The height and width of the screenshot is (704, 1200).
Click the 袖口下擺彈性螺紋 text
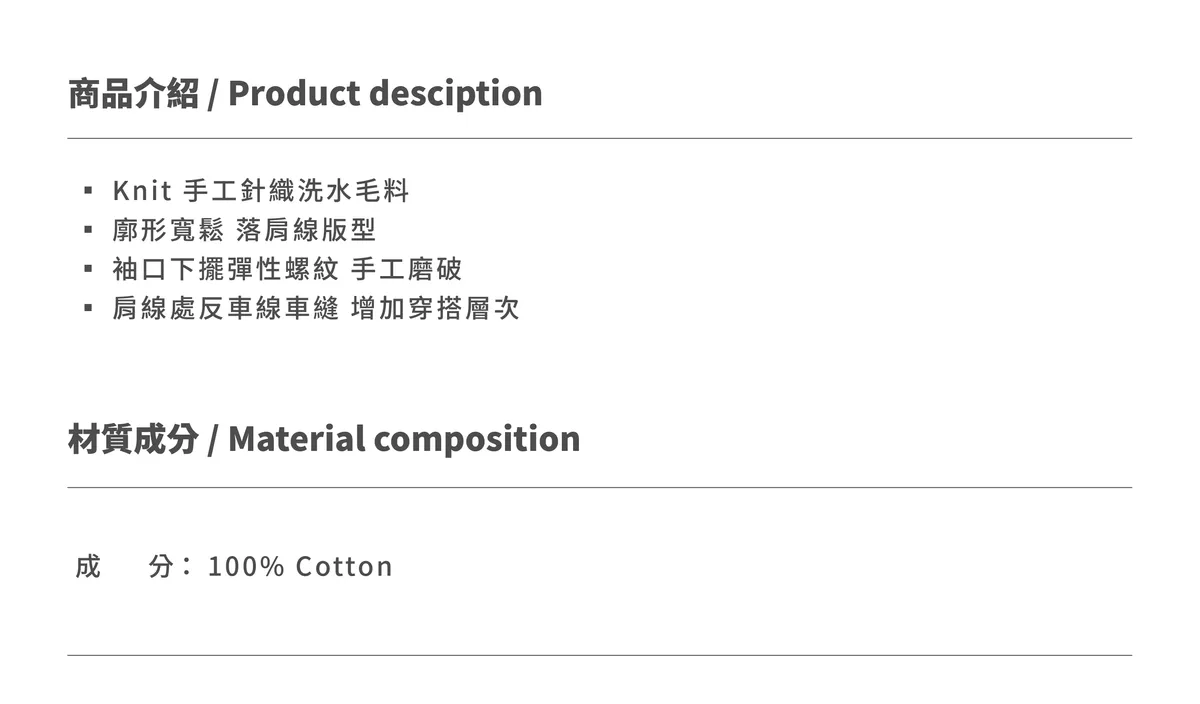226,269
